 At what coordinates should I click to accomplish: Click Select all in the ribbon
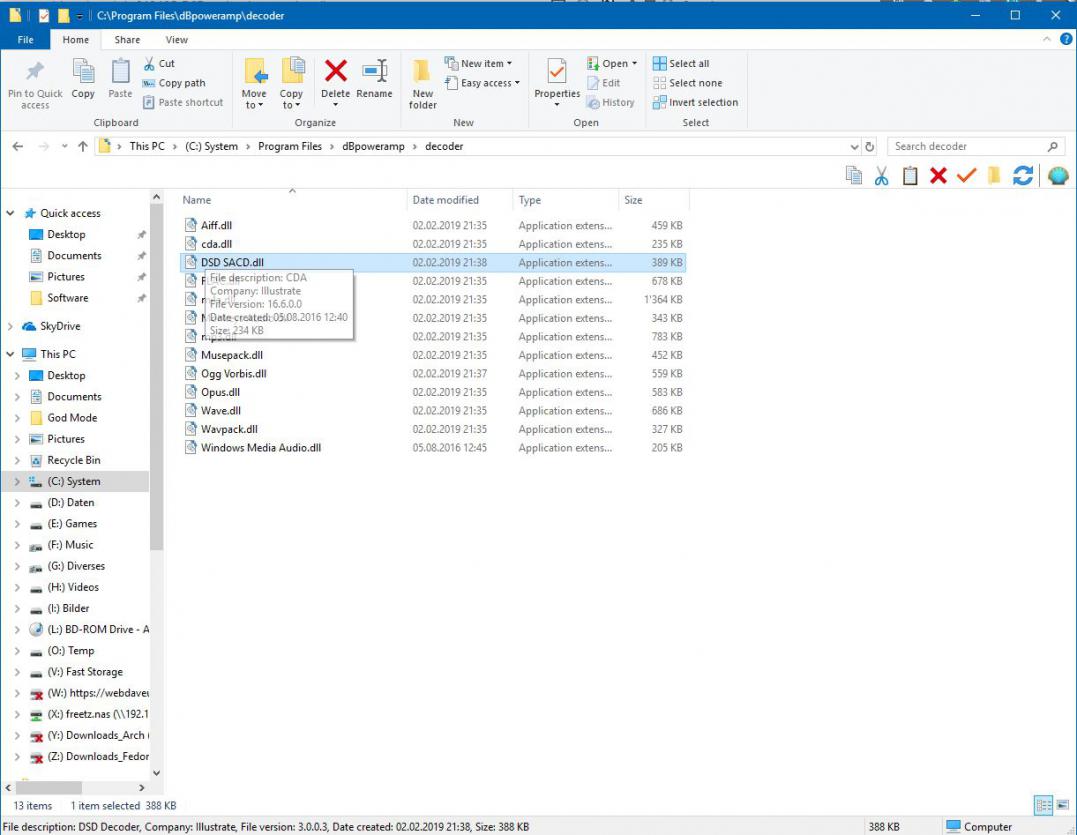coord(681,64)
